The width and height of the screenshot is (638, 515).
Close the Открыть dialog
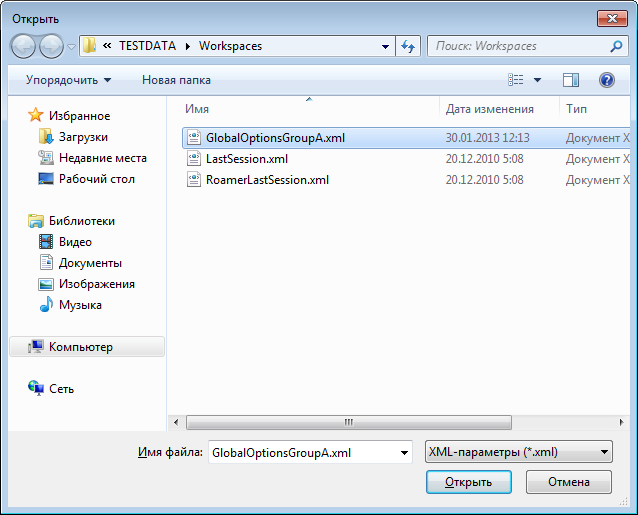[x=612, y=18]
